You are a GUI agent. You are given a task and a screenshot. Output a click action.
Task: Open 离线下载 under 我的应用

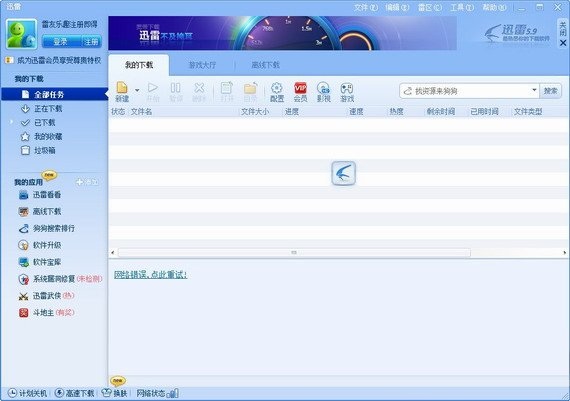click(40, 212)
